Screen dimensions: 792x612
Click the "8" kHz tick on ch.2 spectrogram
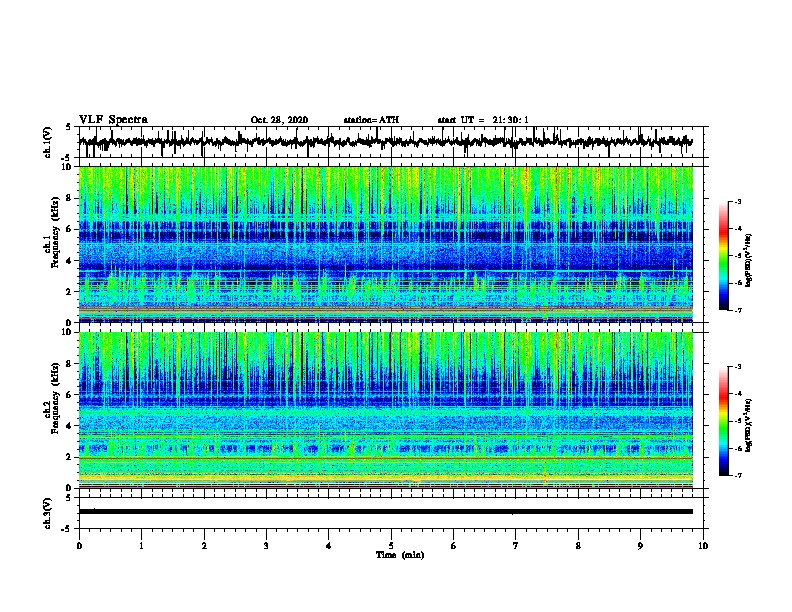69,364
